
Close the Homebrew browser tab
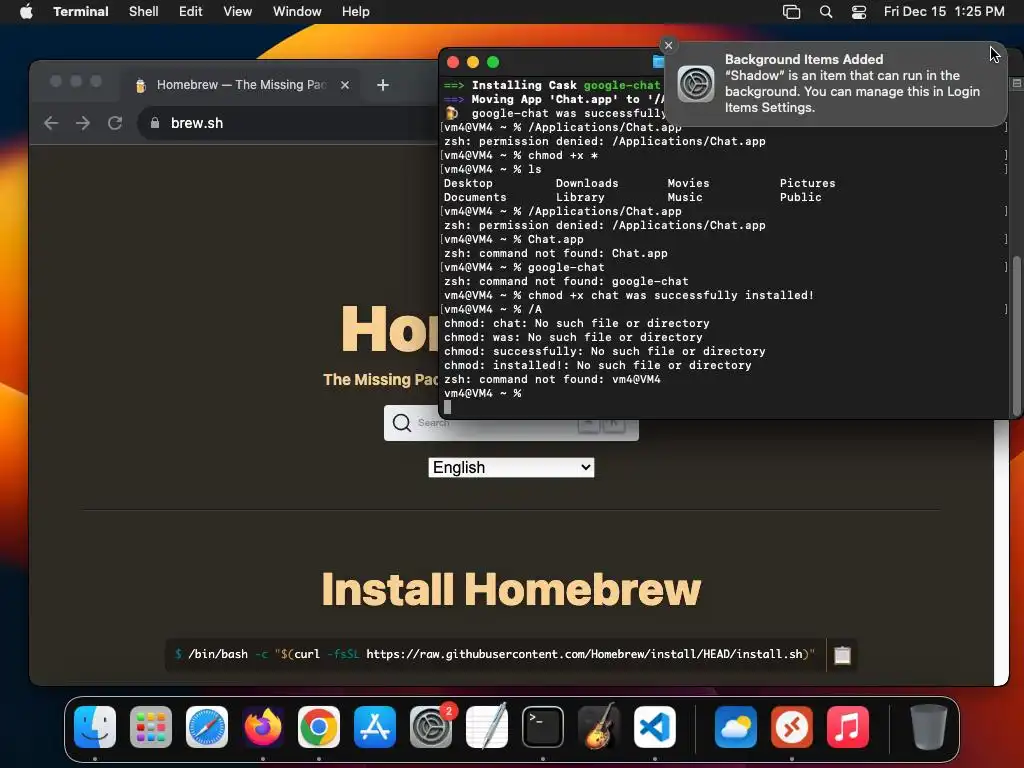click(x=345, y=85)
